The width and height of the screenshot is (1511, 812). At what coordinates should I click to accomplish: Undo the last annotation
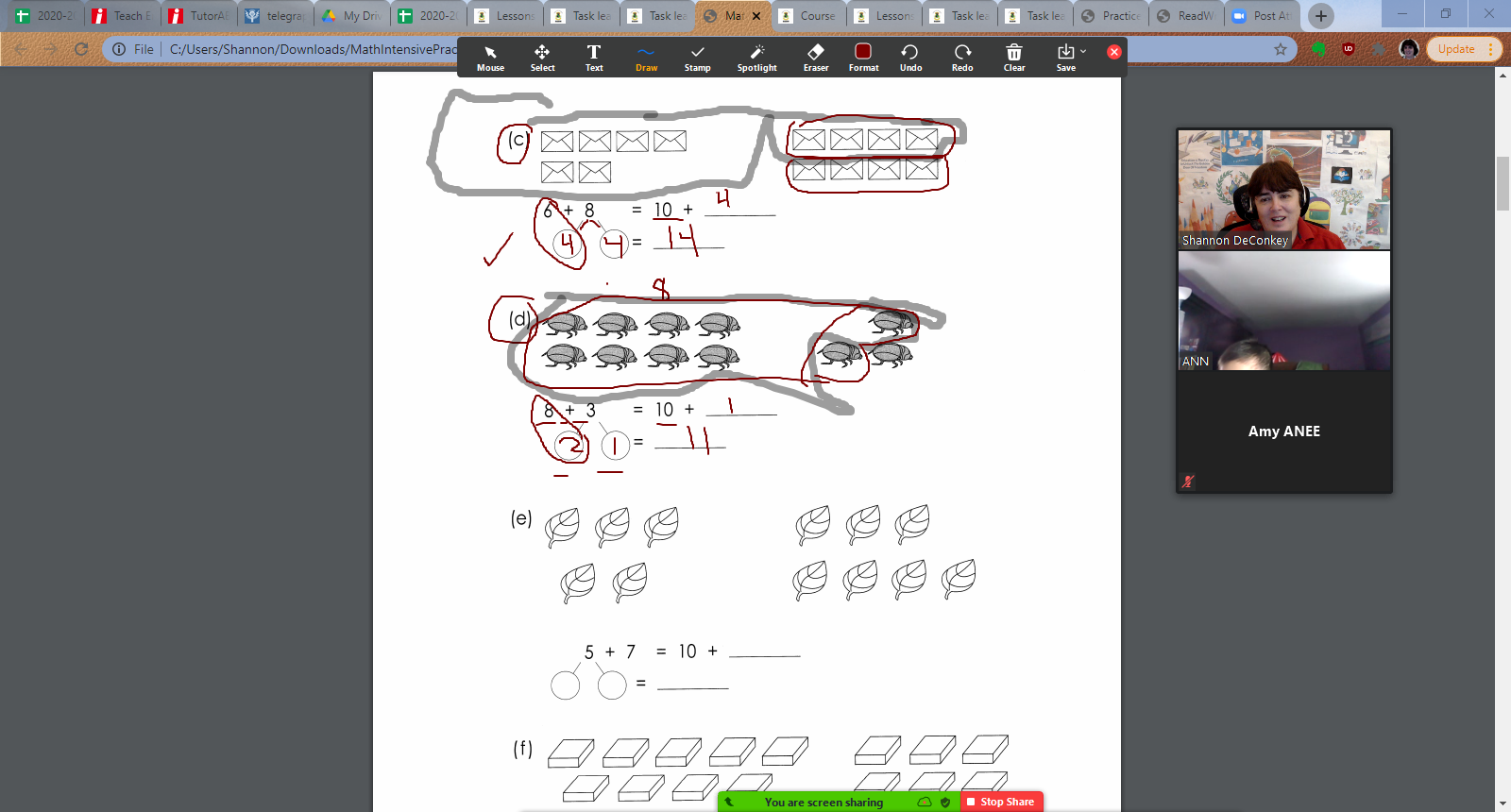(910, 58)
